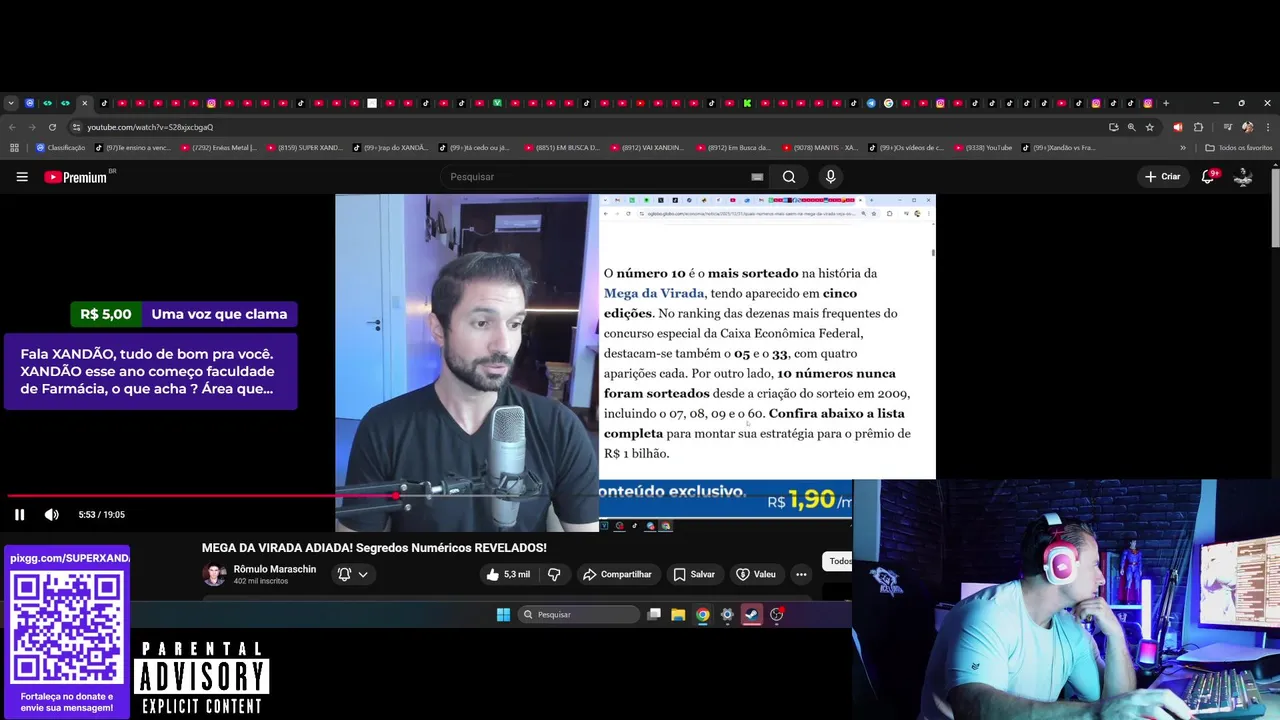Open YouTube notifications bell
The image size is (1280, 720).
(1208, 177)
